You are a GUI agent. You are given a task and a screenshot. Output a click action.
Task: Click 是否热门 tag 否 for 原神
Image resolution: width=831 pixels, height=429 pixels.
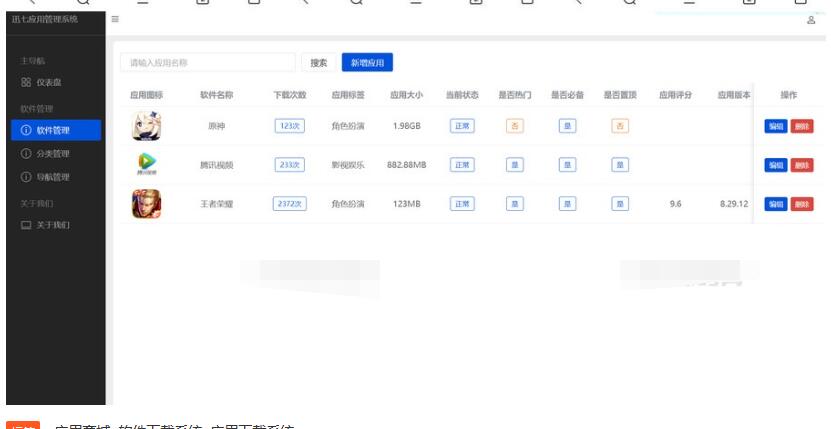516,126
